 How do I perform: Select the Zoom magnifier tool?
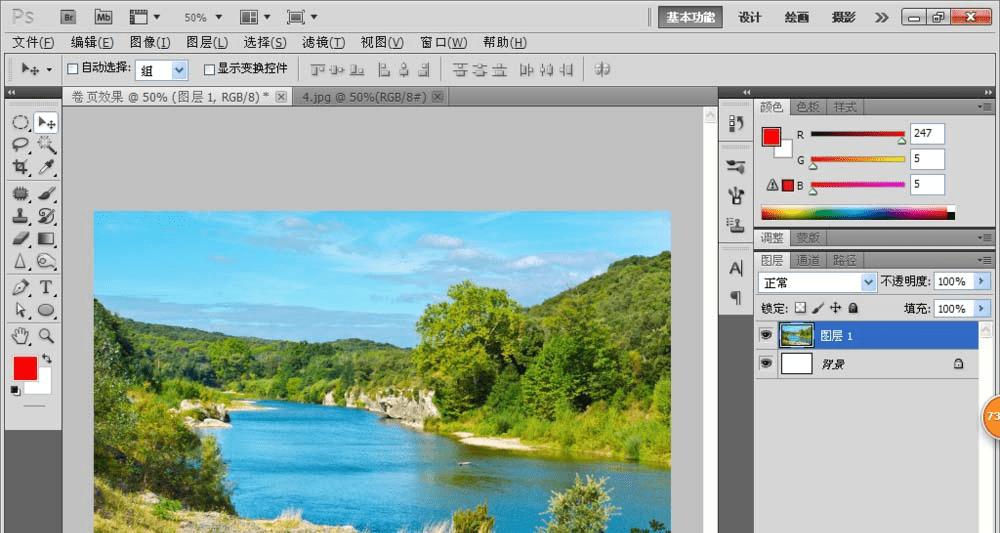pos(46,336)
